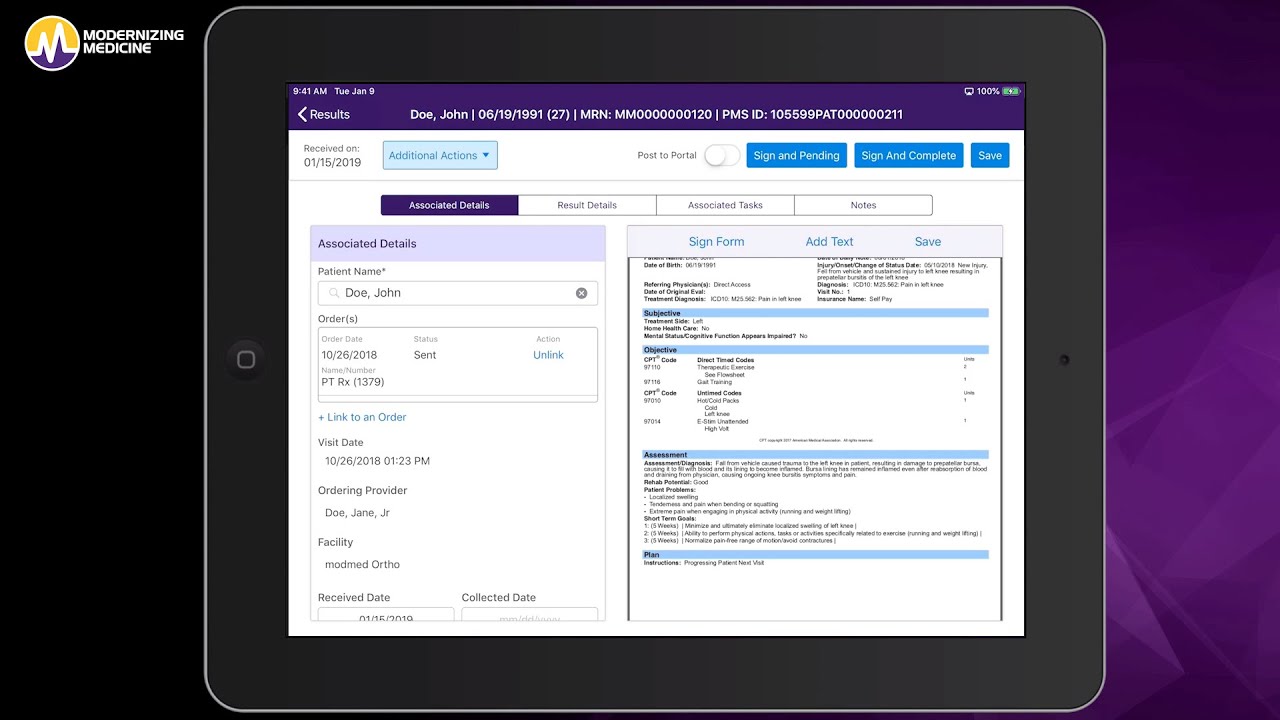Click the top Save button

[x=990, y=155]
